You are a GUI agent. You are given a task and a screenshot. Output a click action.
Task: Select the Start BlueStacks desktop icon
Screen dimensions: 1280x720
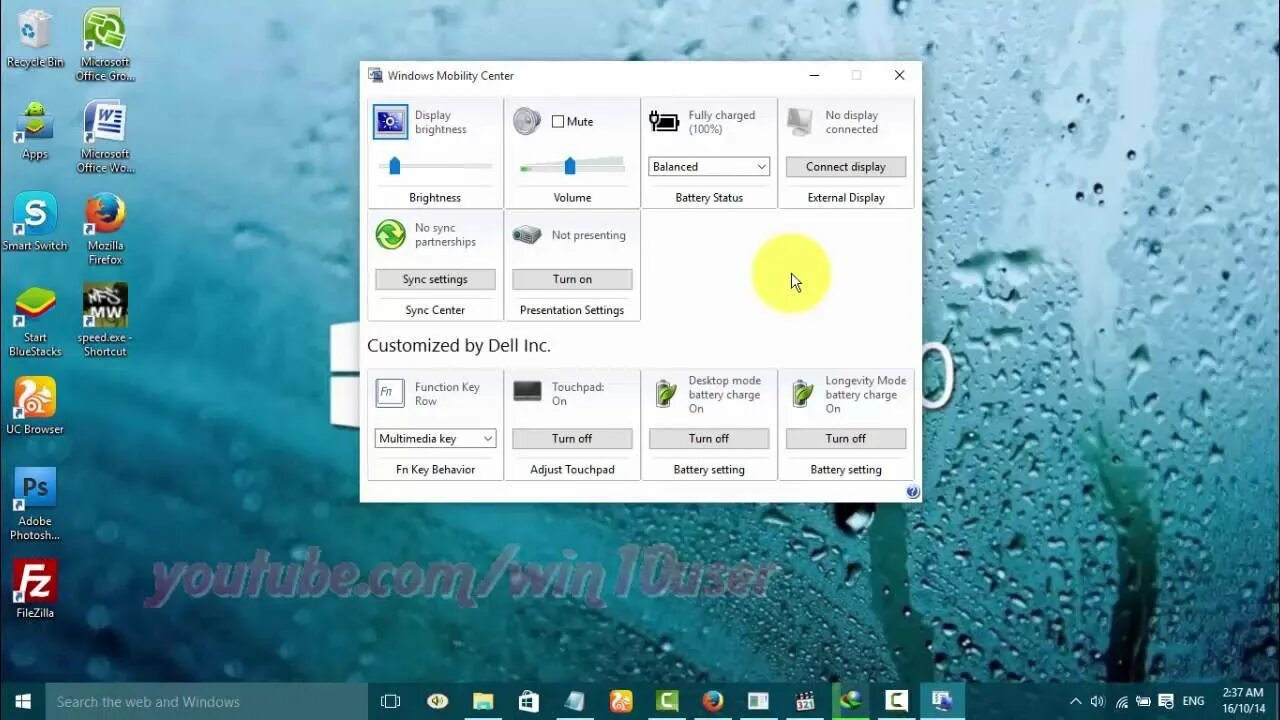35,321
